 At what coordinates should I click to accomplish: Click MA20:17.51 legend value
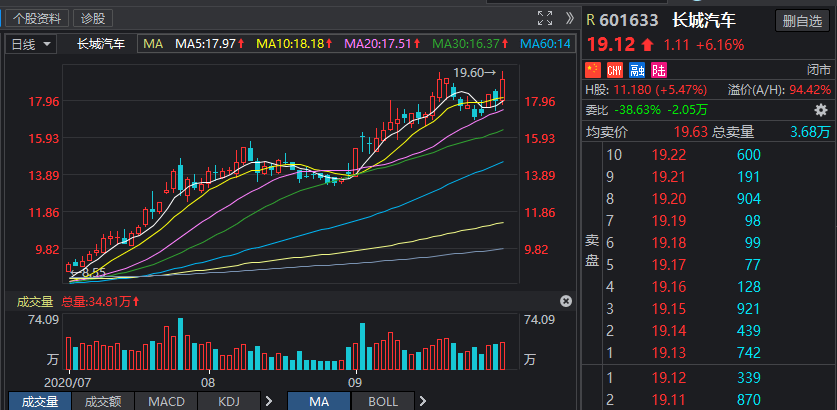(383, 44)
